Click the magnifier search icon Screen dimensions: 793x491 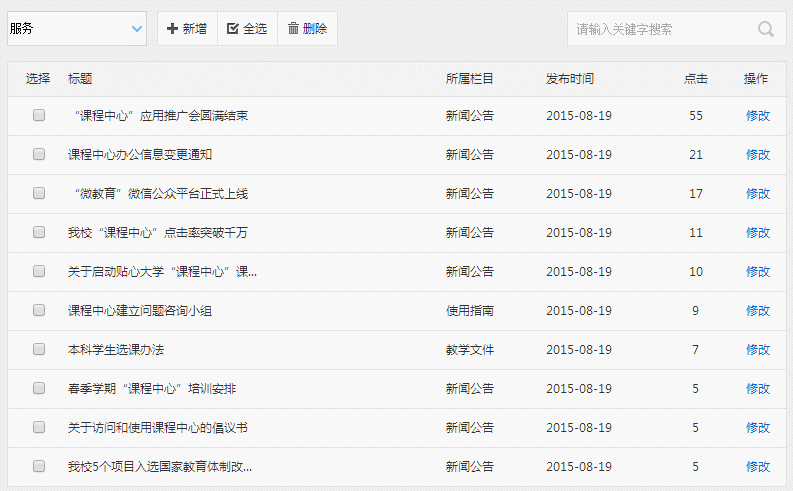pos(766,29)
